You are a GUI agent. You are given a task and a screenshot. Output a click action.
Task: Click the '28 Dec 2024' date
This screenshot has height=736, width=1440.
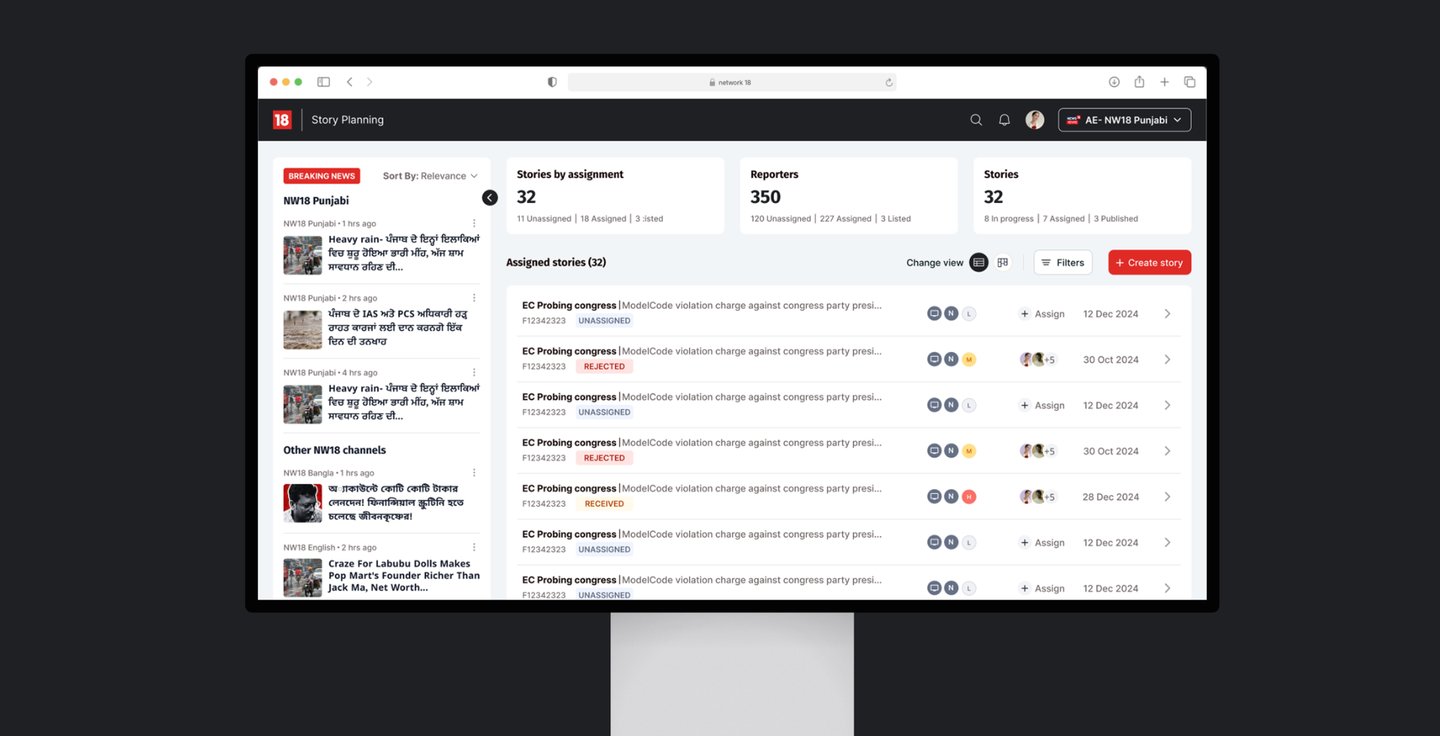pyautogui.click(x=1111, y=497)
